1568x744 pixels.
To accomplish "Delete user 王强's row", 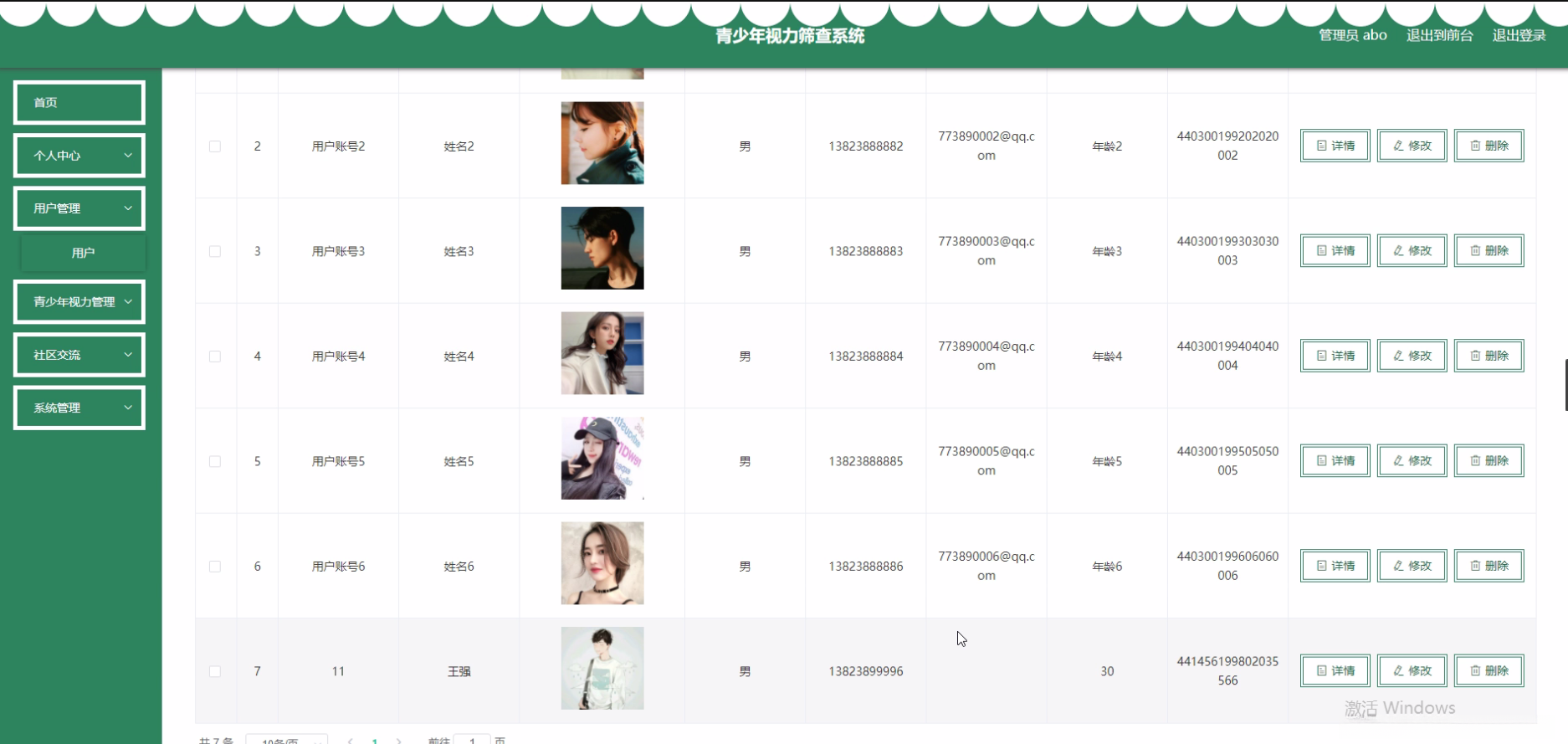I will pos(1489,670).
